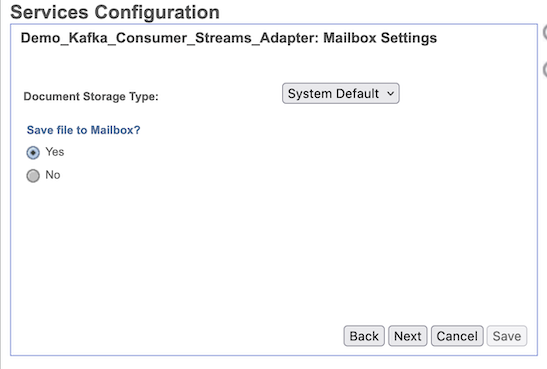The width and height of the screenshot is (547, 369).
Task: Select the No radio button
Action: (x=33, y=175)
